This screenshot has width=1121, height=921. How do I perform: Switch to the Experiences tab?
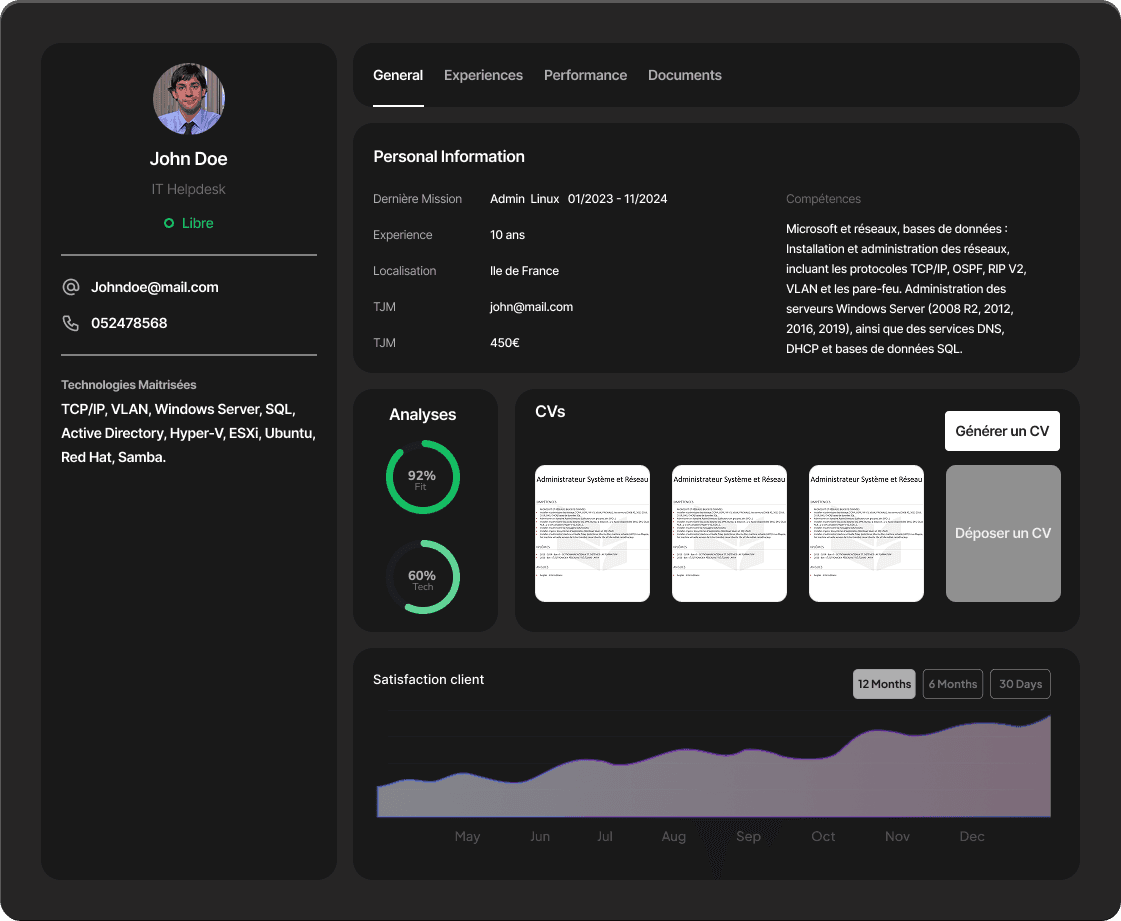483,75
